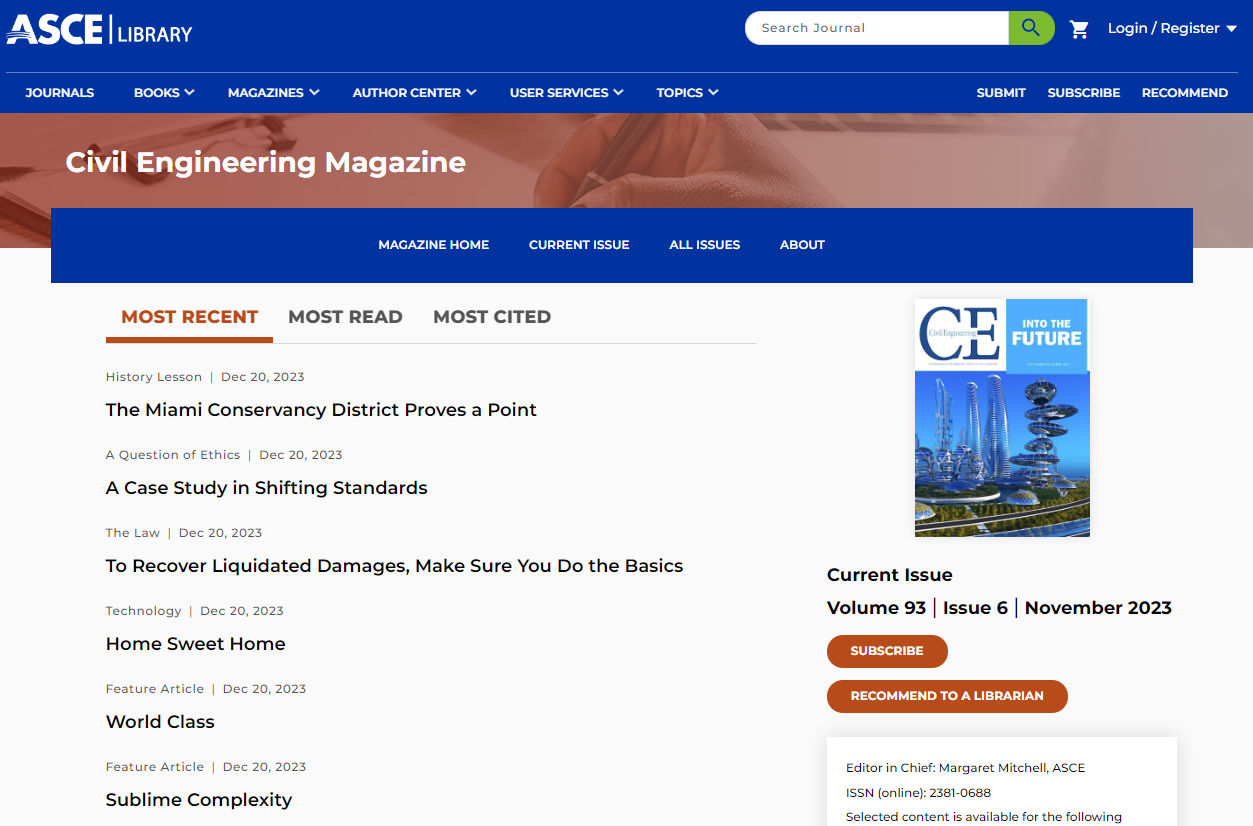Viewport: 1253px width, 826px height.
Task: Open the MAGAZINES dropdown
Action: [x=272, y=92]
